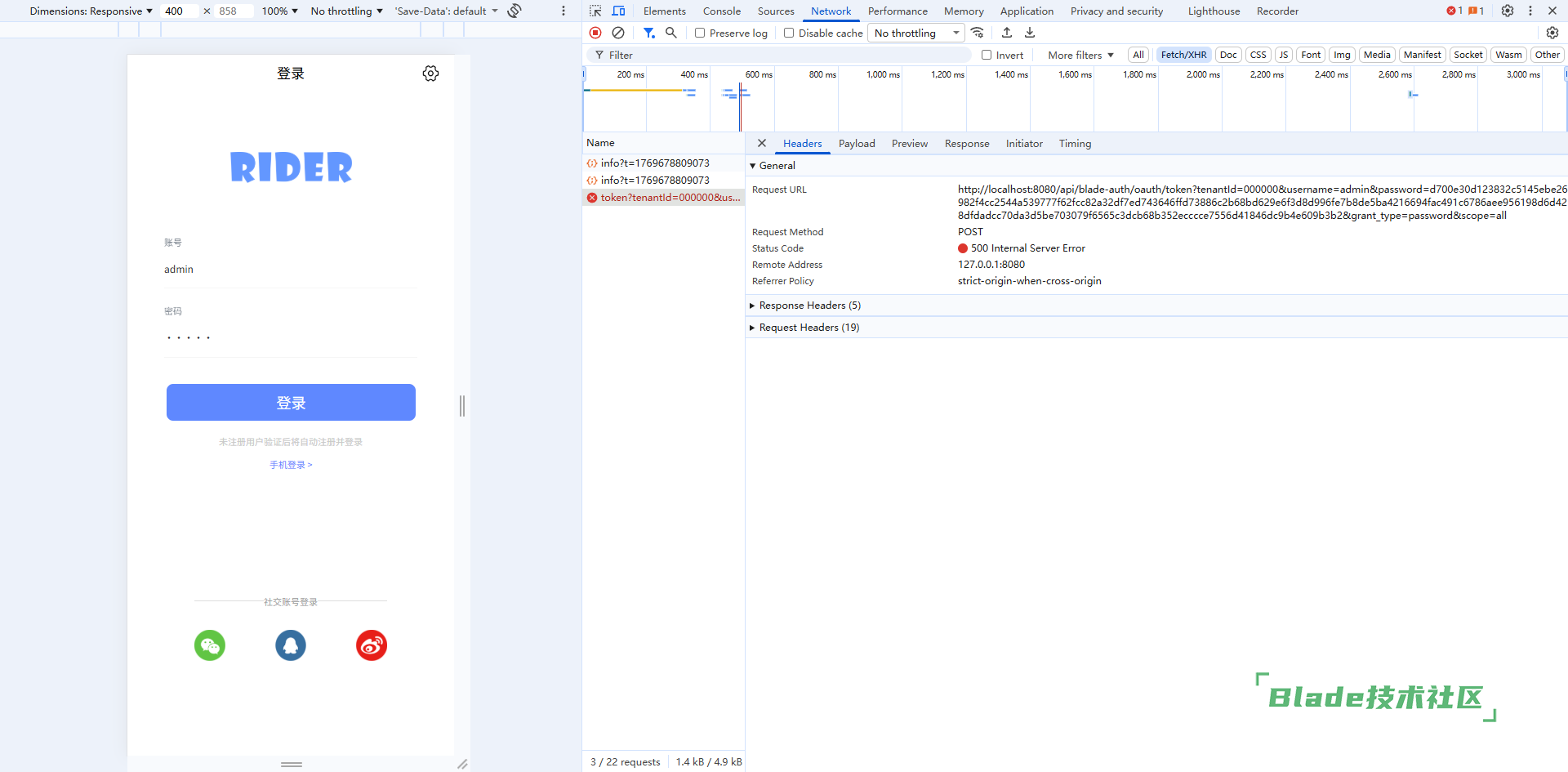Open the Console panel tab
Screen dimensions: 1568x772
point(722,11)
